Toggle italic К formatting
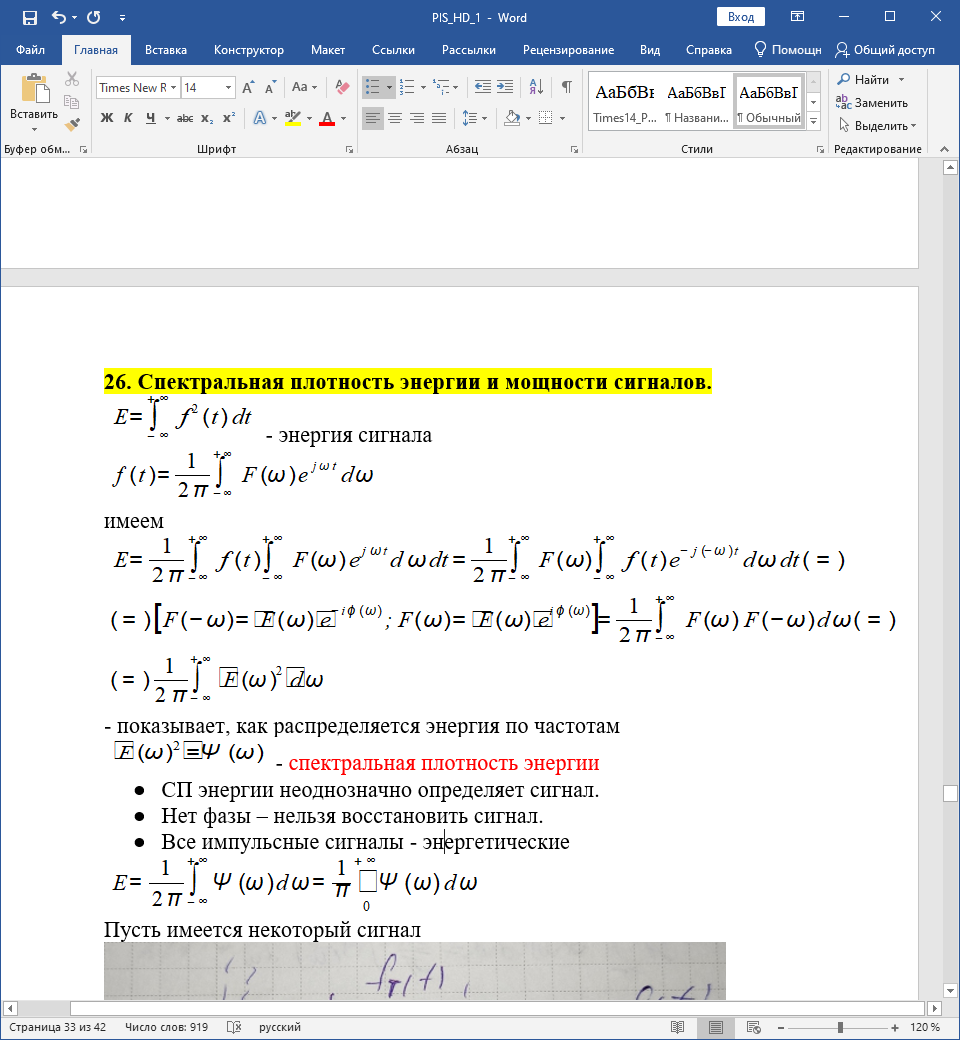Image resolution: width=960 pixels, height=1040 pixels. click(128, 118)
